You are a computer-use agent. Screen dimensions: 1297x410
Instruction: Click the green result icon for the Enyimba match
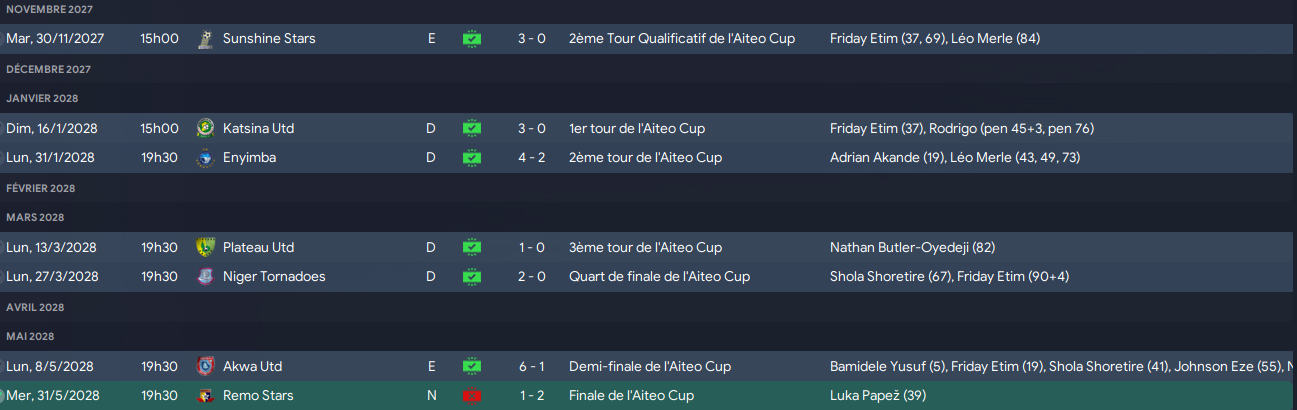coord(472,158)
